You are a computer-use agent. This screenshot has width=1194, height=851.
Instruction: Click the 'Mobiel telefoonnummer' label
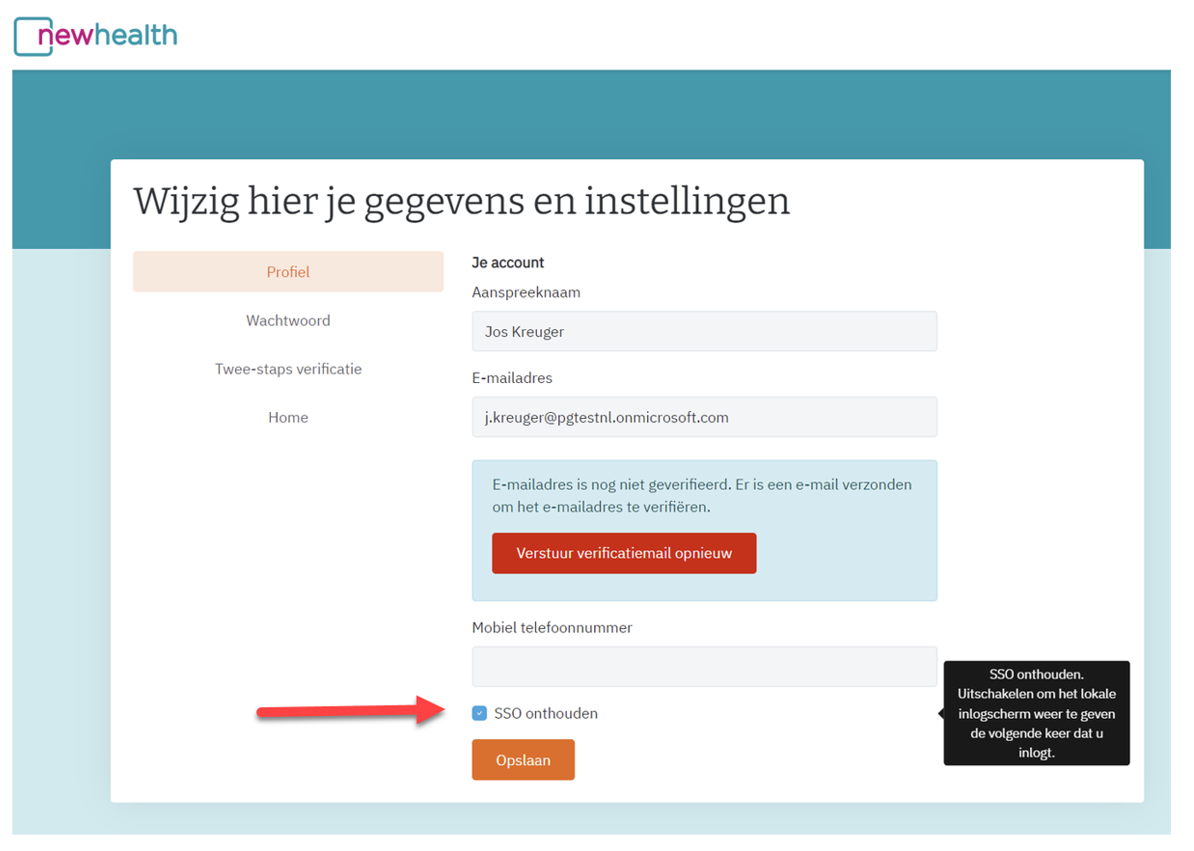click(x=552, y=628)
